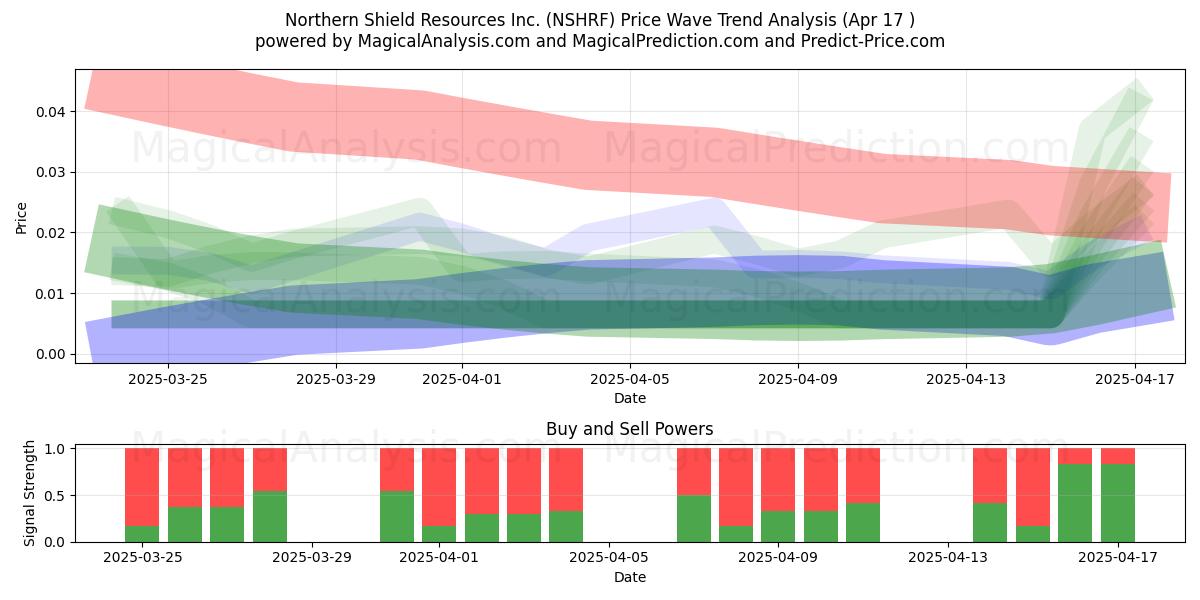The image size is (1200, 600).
Task: Click the 'Price' y-axis label
Action: (x=22, y=216)
